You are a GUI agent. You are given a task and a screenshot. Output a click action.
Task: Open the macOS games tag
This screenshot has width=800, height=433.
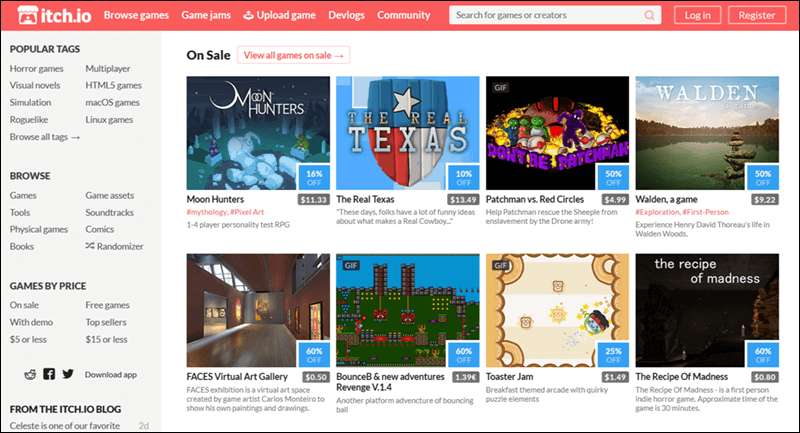tap(112, 103)
